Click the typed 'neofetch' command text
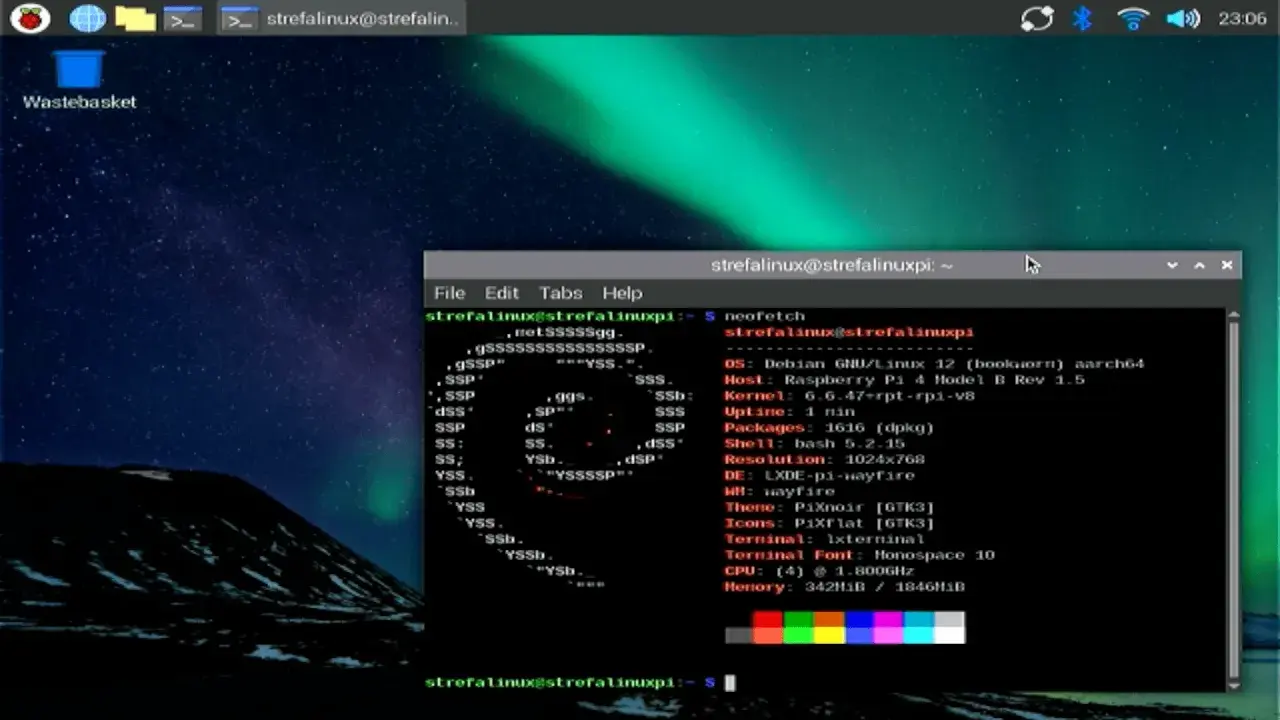1280x720 pixels. (x=764, y=316)
